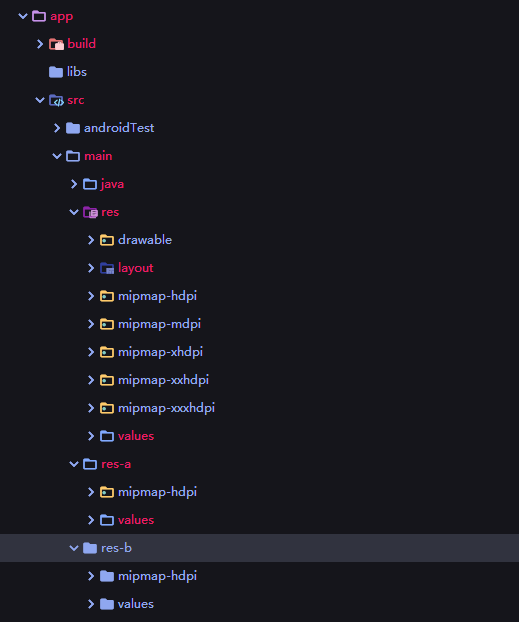Click the res resource folder icon
The image size is (519, 622).
click(90, 212)
